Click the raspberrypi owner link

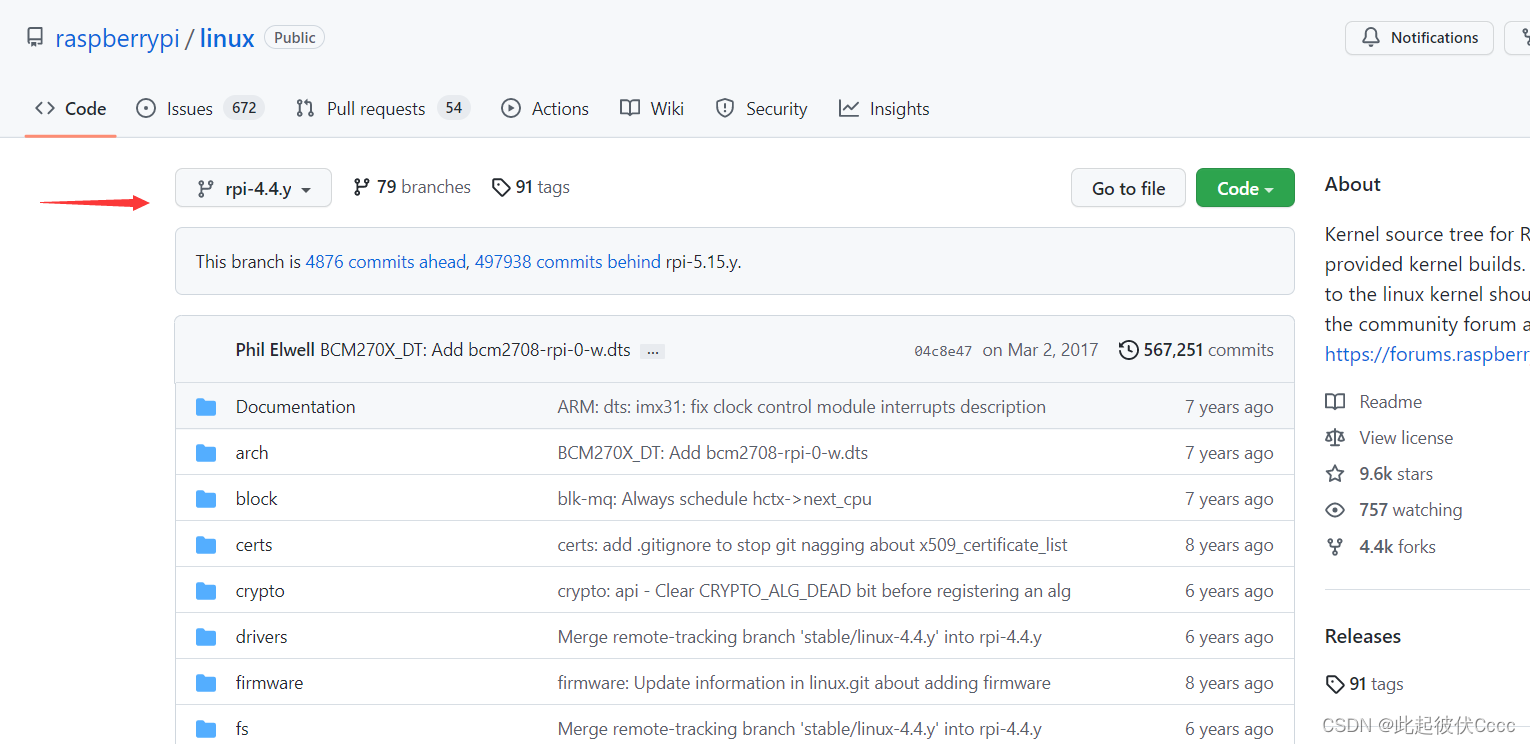tap(117, 38)
